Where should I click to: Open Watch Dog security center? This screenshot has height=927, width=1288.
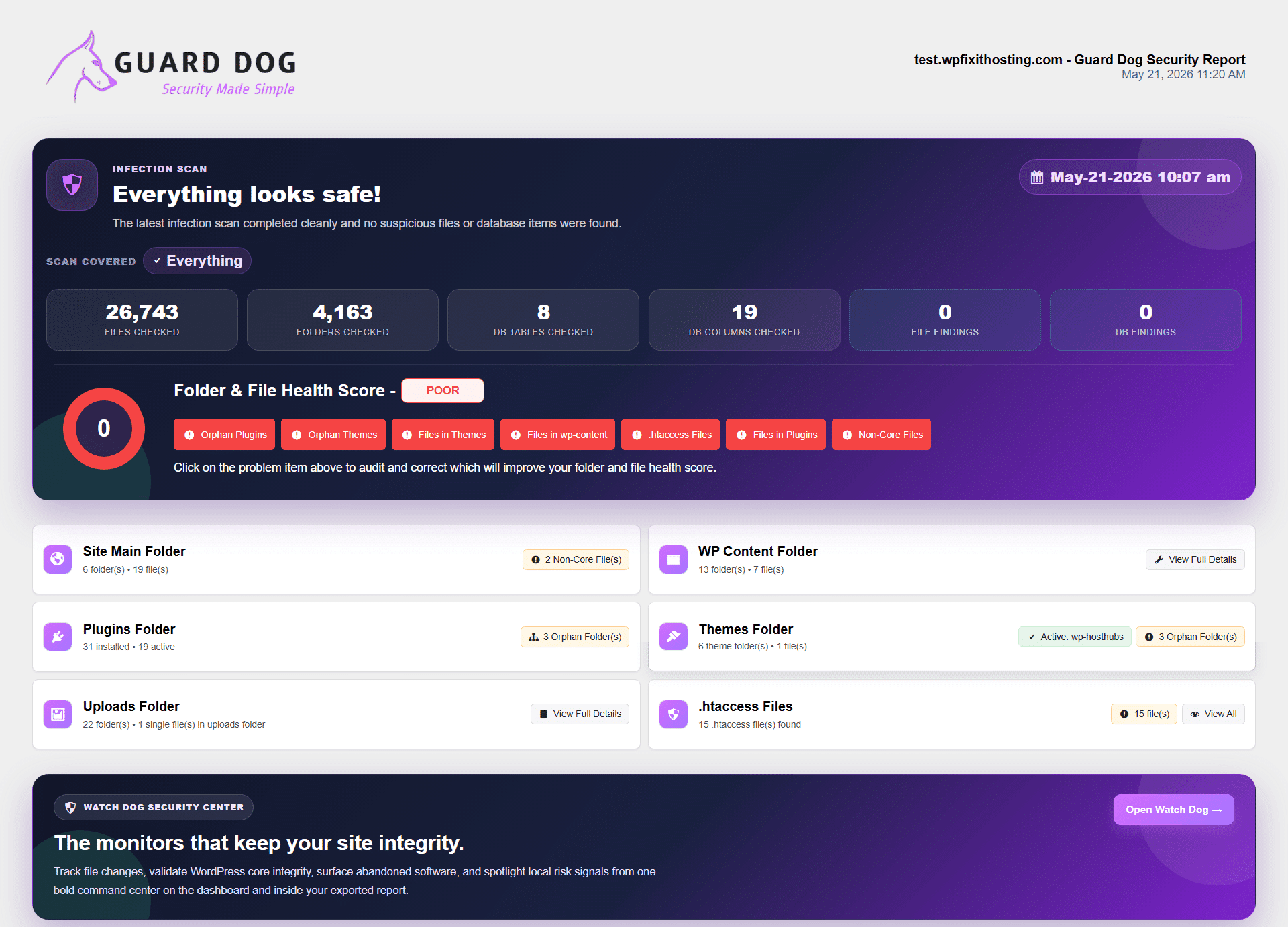(x=1174, y=810)
